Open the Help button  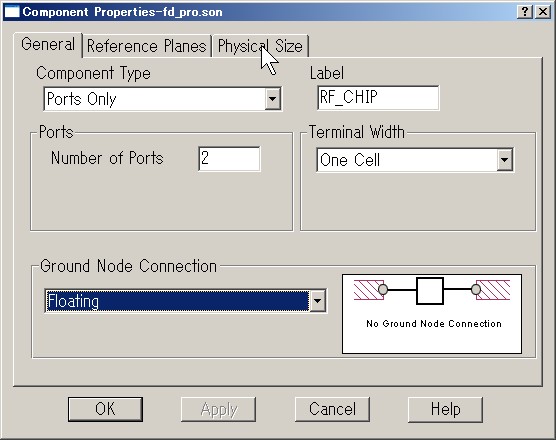(445, 410)
